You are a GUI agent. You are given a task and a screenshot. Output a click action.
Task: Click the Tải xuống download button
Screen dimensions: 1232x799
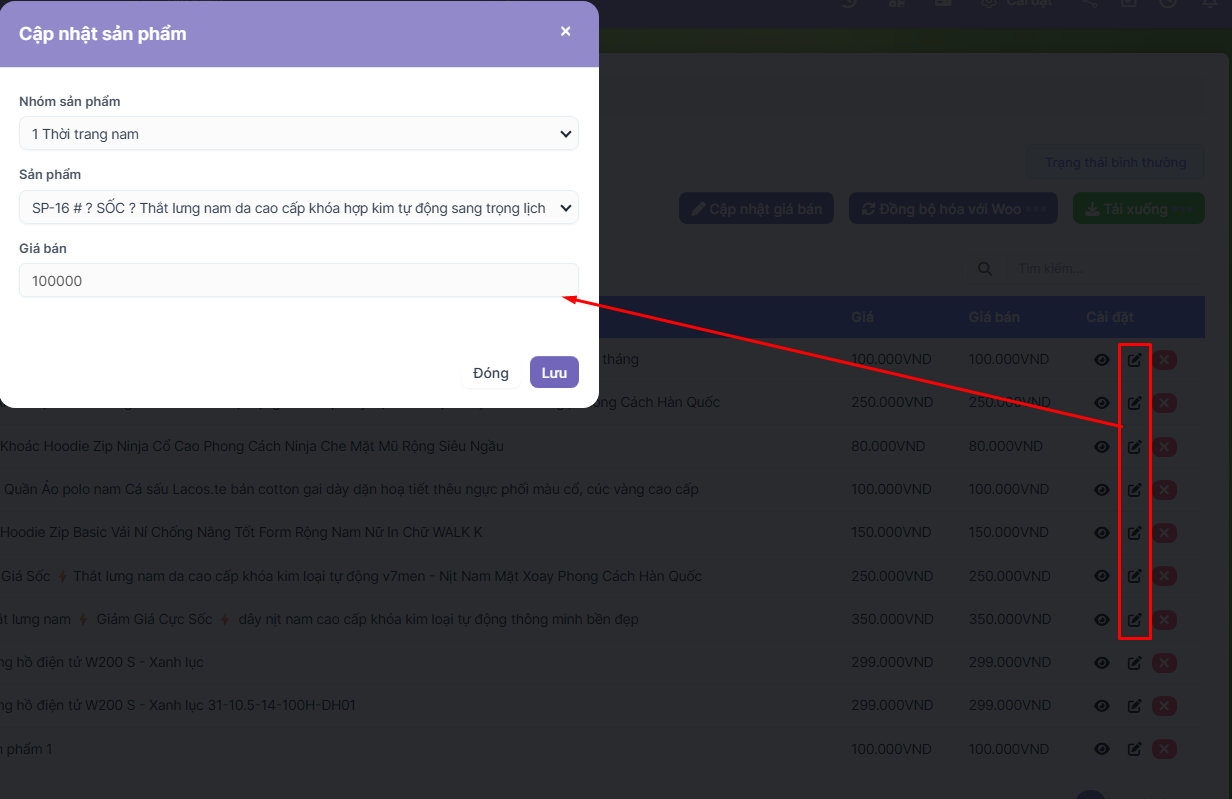(1138, 209)
